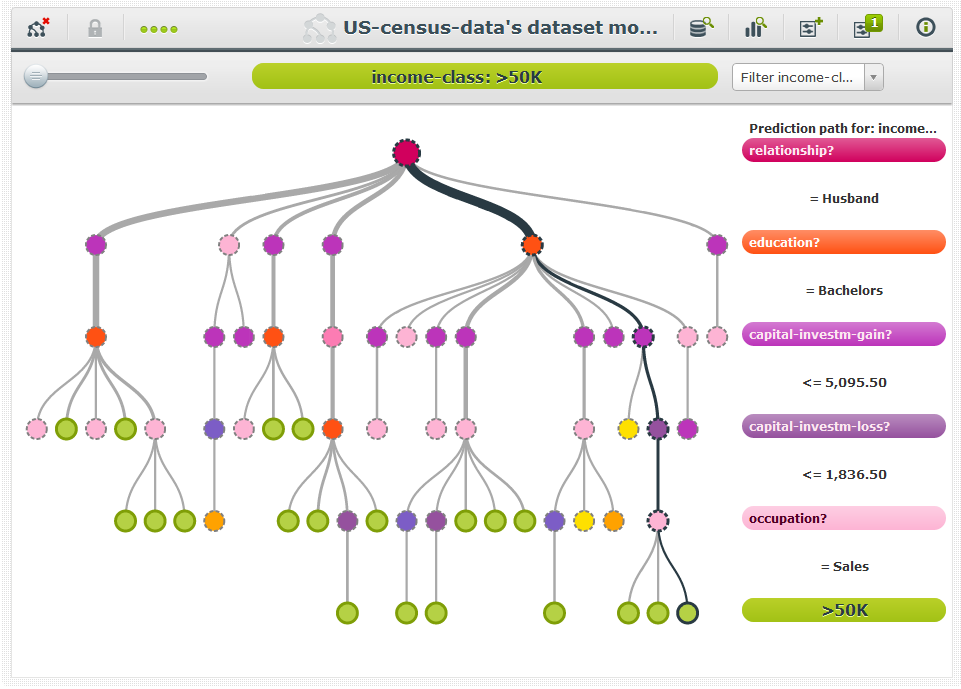The height and width of the screenshot is (689, 961).
Task: Click the Filter income-class dropdown arrow
Action: click(873, 77)
